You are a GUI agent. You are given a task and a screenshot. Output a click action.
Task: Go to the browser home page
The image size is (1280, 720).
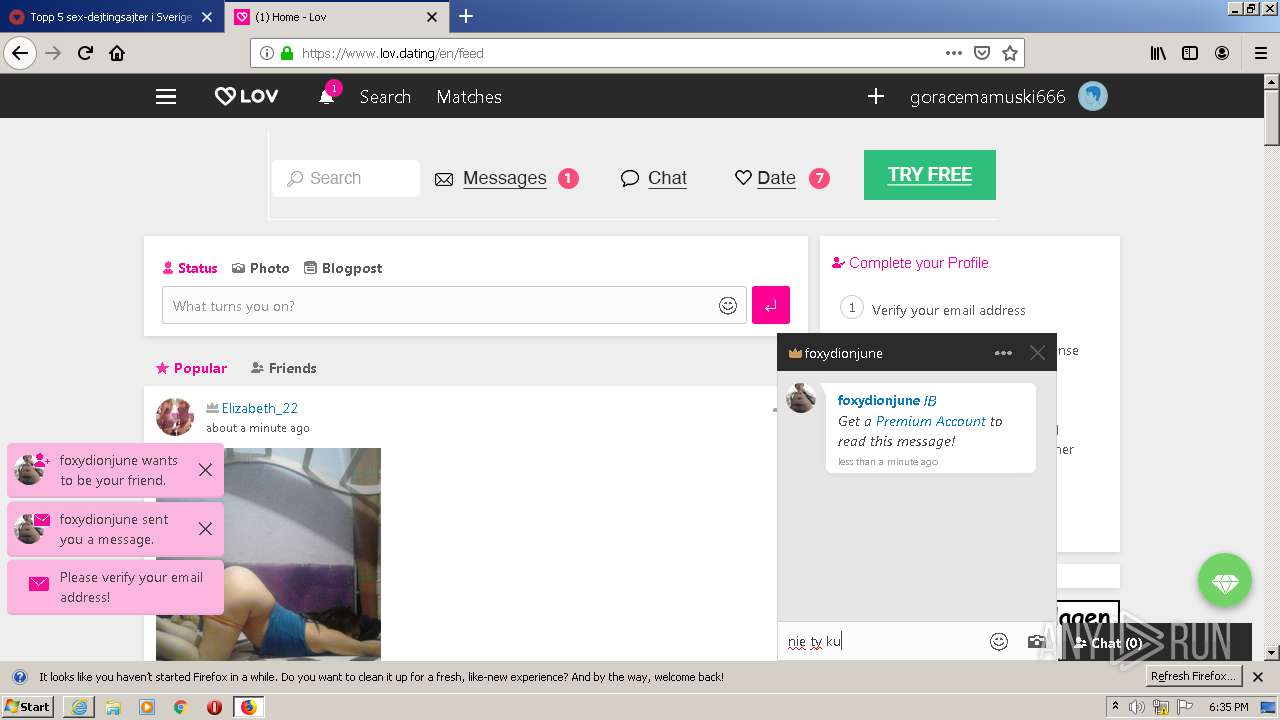click(117, 53)
